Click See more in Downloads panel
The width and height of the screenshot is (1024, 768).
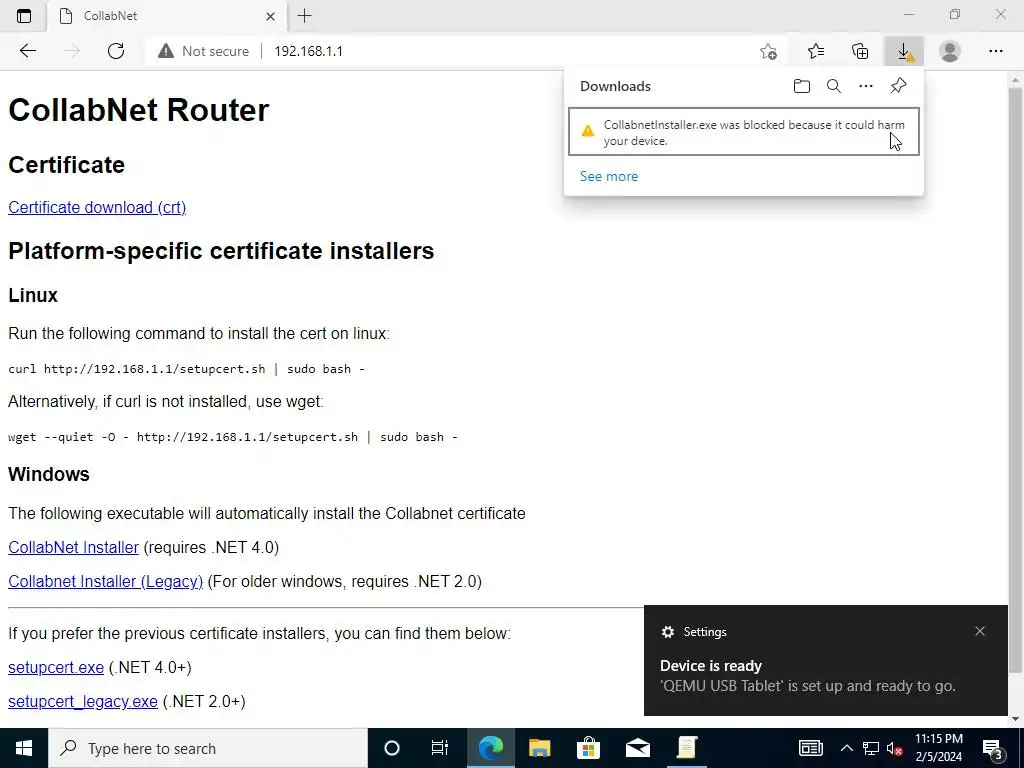[609, 176]
